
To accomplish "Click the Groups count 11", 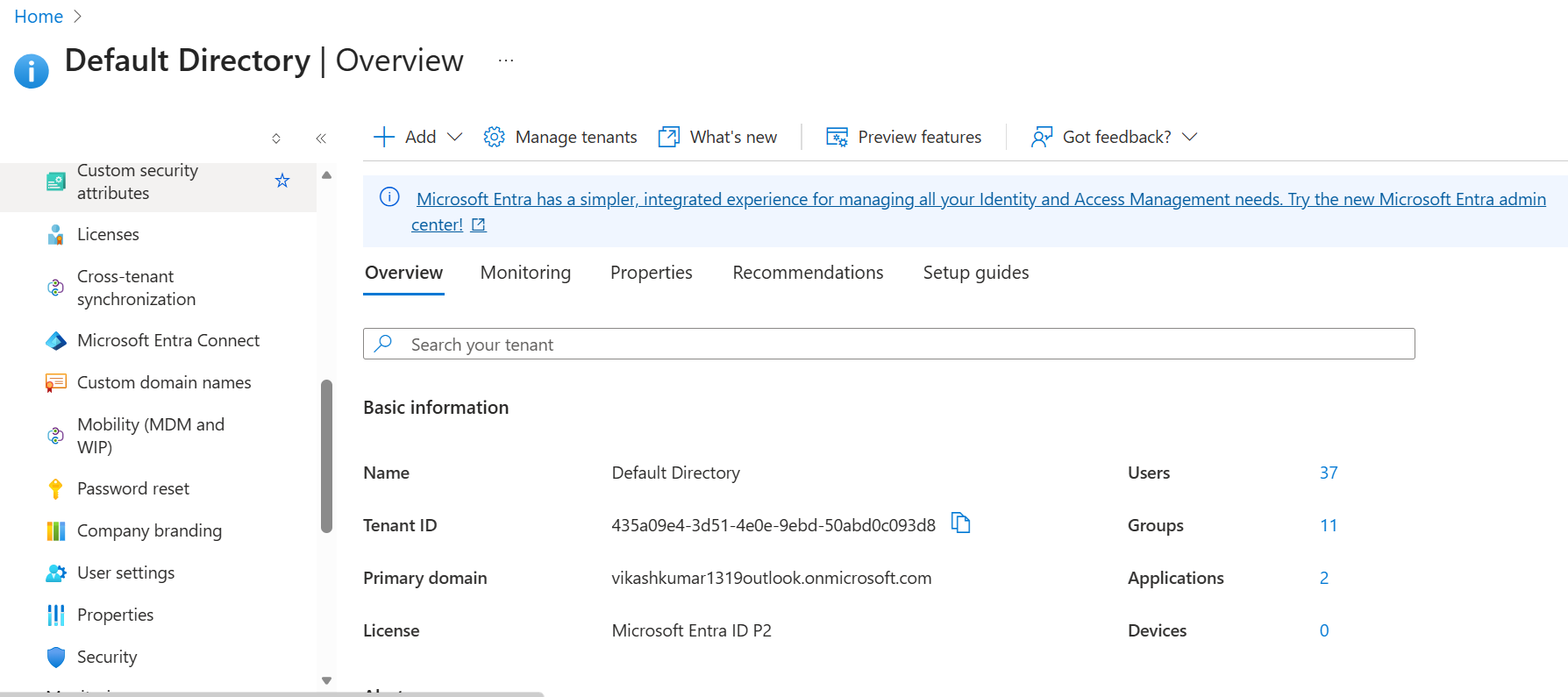I will pos(1329,525).
